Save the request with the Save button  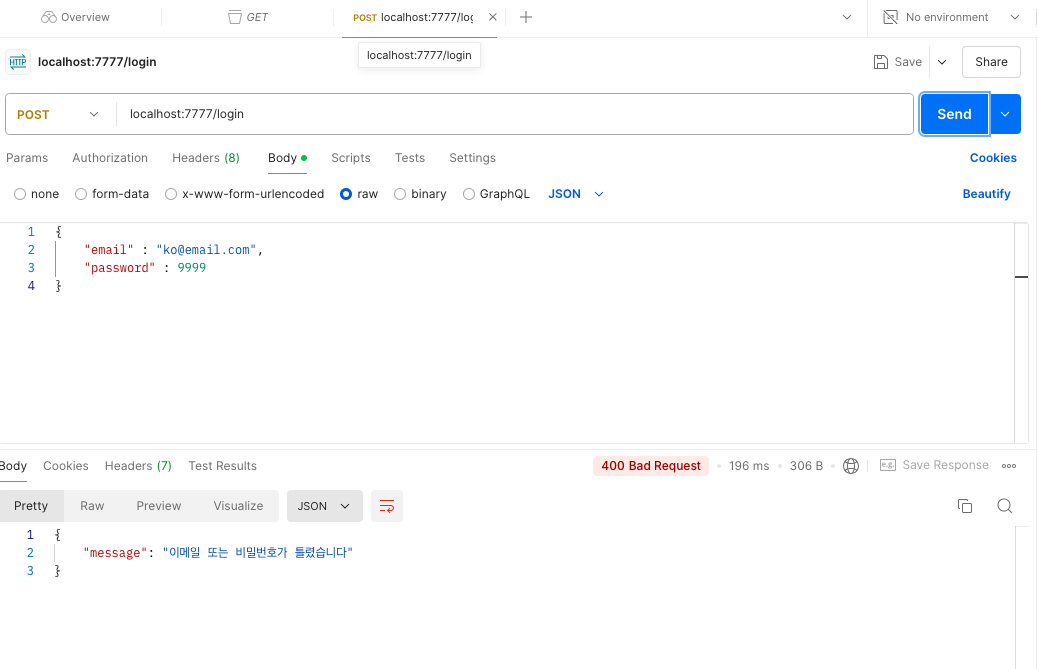click(898, 62)
